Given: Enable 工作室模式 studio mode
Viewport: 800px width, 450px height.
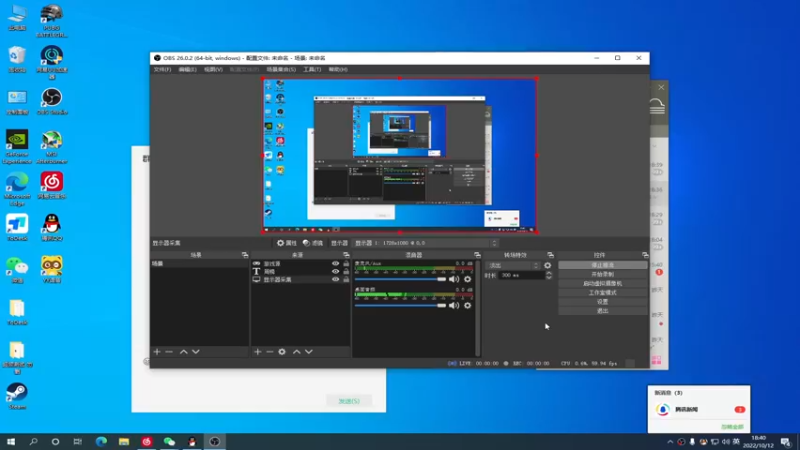Looking at the screenshot, I should (x=603, y=293).
